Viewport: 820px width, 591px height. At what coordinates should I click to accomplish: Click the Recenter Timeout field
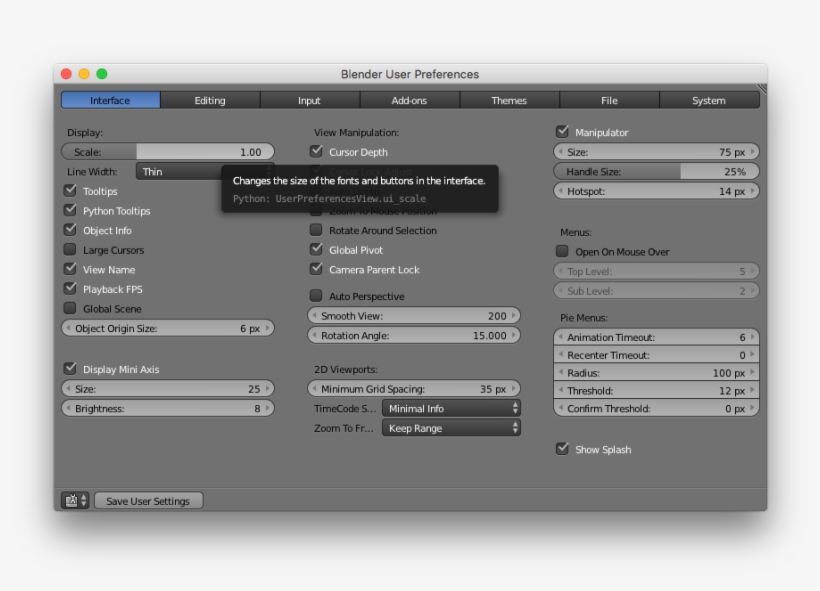[x=656, y=355]
